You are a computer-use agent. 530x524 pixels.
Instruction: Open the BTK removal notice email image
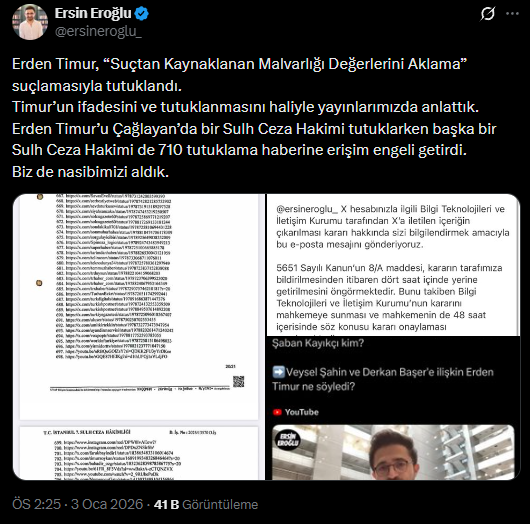coord(393,265)
